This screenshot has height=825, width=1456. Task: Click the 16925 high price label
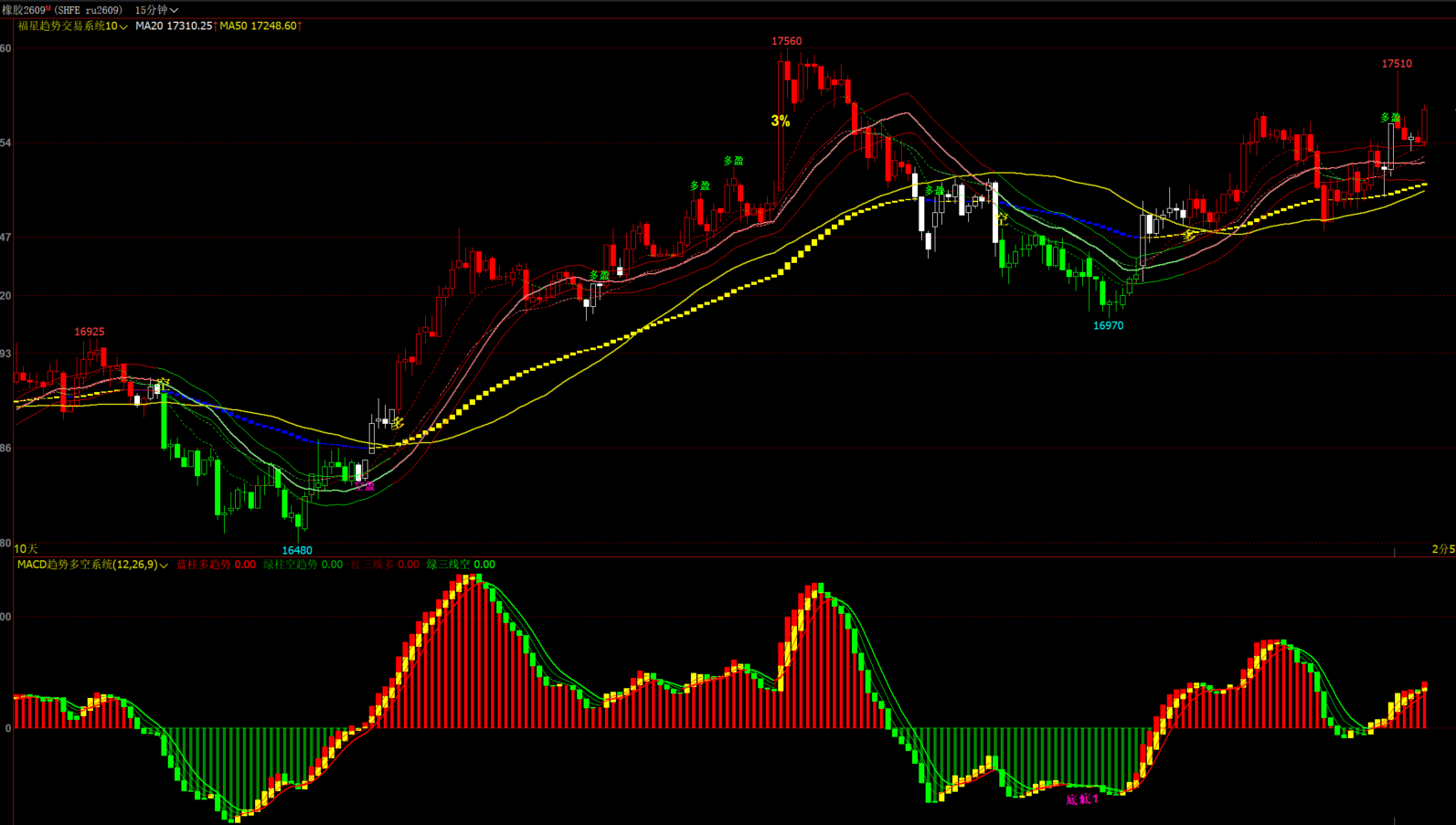pos(90,332)
